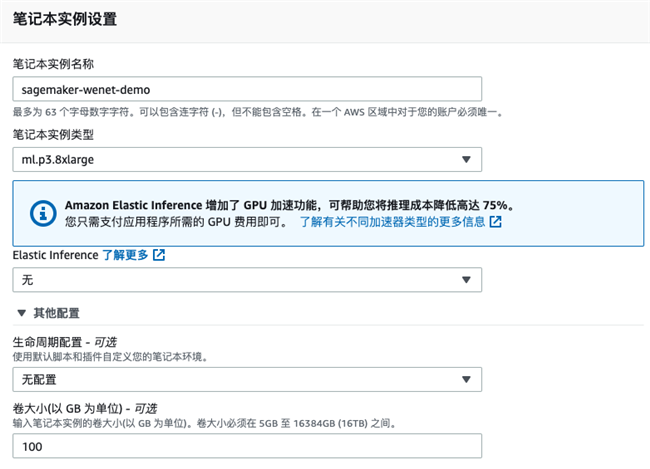The image size is (650, 469).
Task: Open the Elastic Inference 了解更多 link
Action: click(125, 255)
